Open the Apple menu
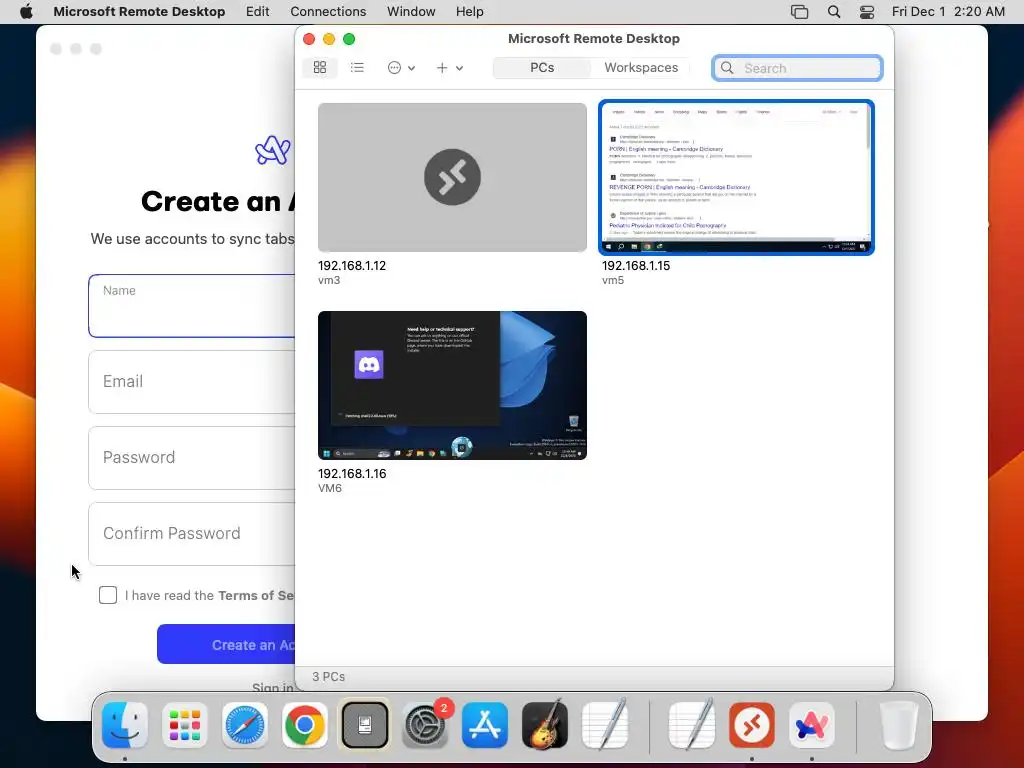 (26, 12)
